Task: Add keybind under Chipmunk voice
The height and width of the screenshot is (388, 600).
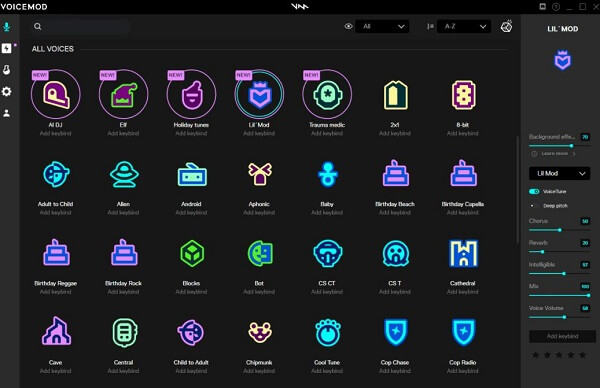Action: (259, 371)
